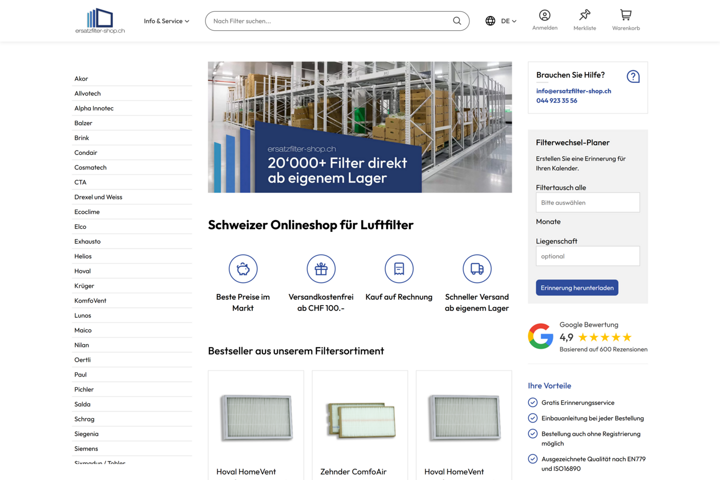Open the Filtertausch alle dropdown
The width and height of the screenshot is (720, 480).
click(x=587, y=203)
